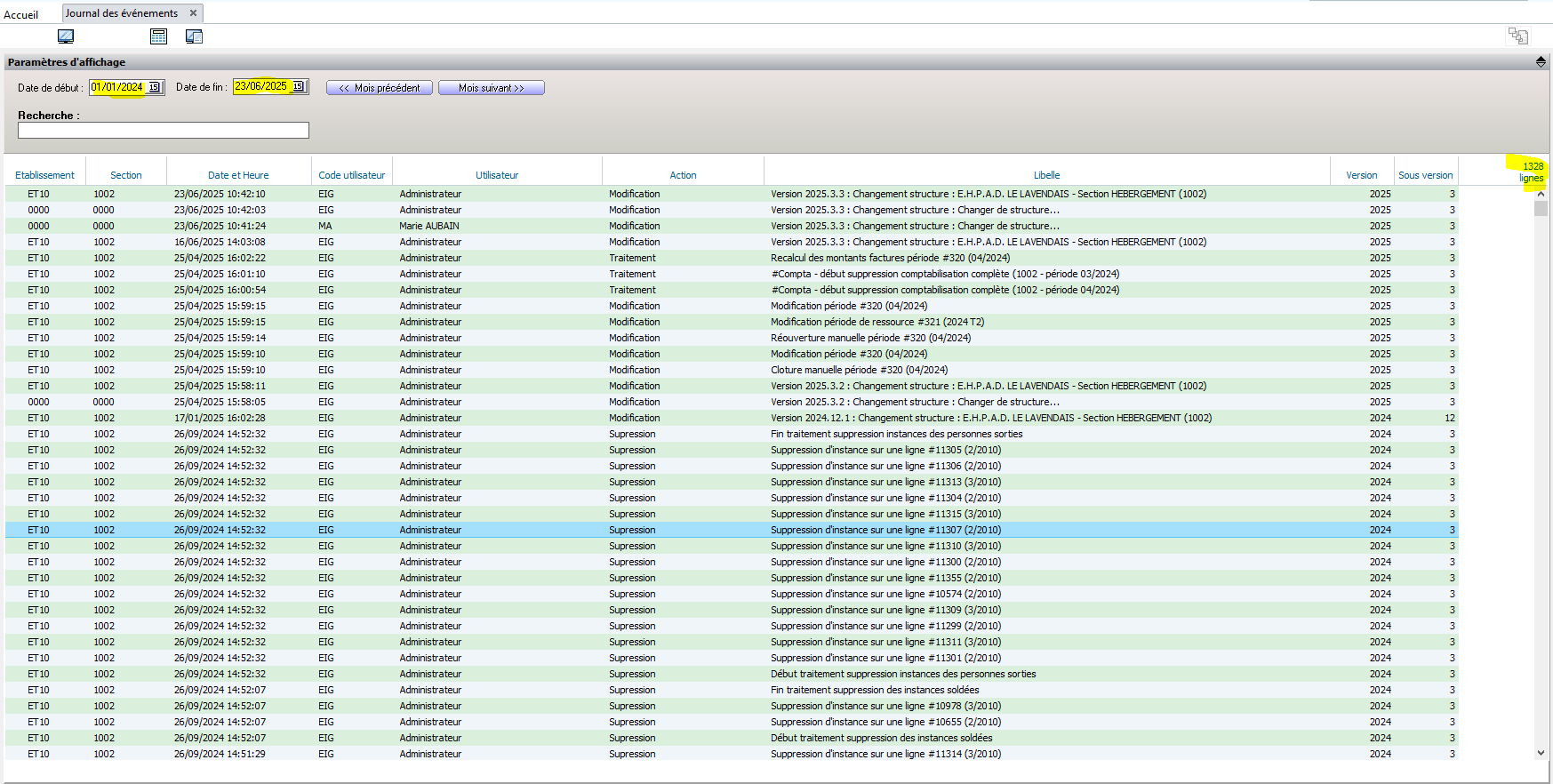Sort by the Etablissement column header

[x=45, y=175]
